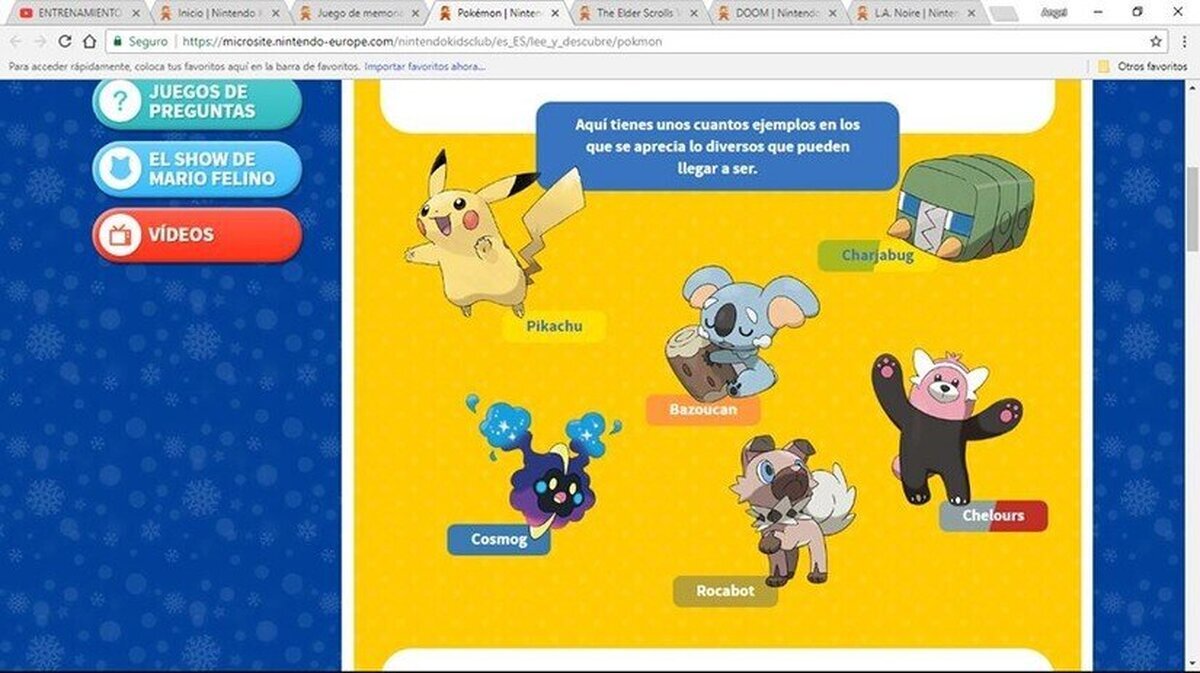Click the Bazoucan name label

pos(703,410)
